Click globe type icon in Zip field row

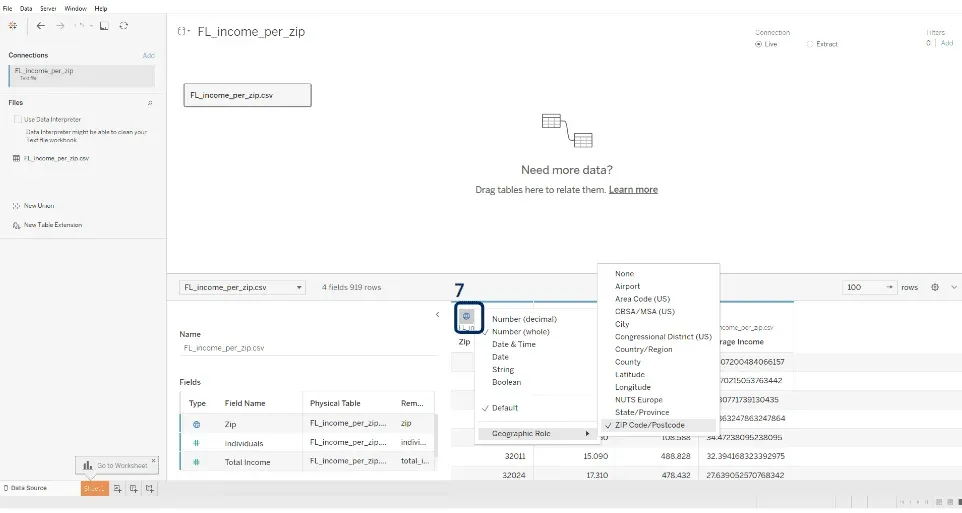[196, 425]
